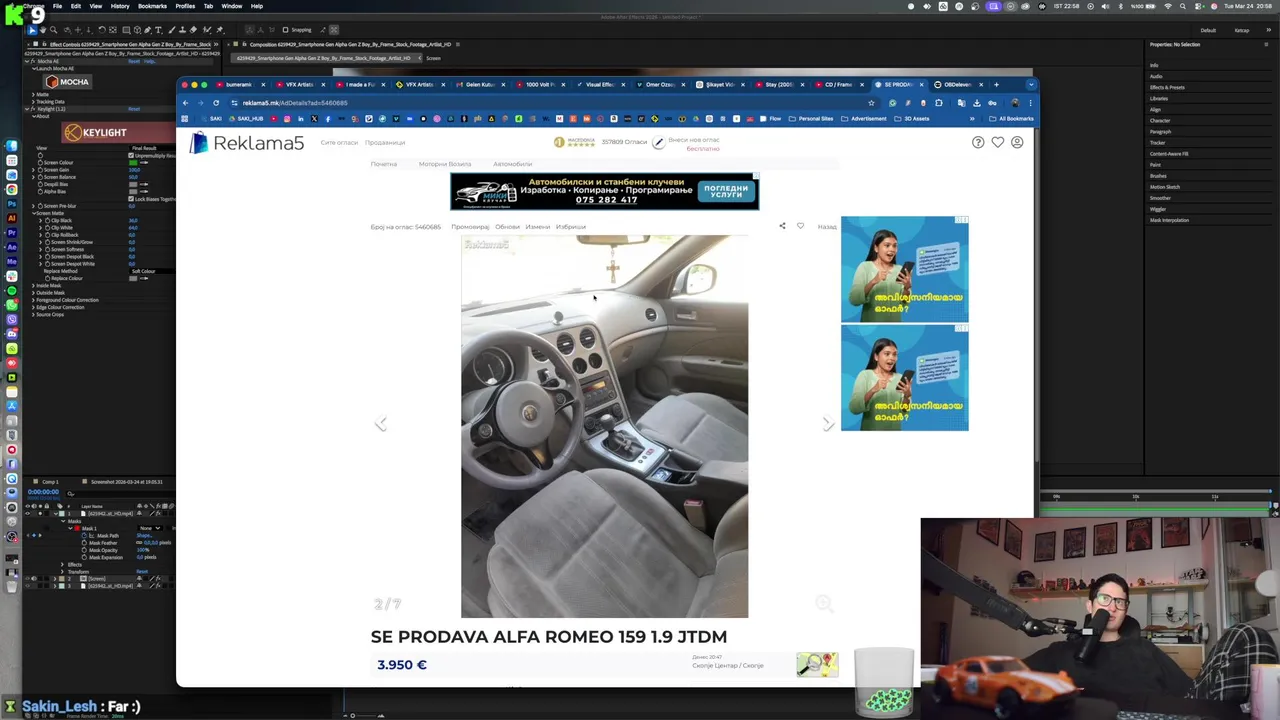This screenshot has width=1280, height=720.
Task: Toggle visibility eye of layer 3 in timeline
Action: coord(30,586)
